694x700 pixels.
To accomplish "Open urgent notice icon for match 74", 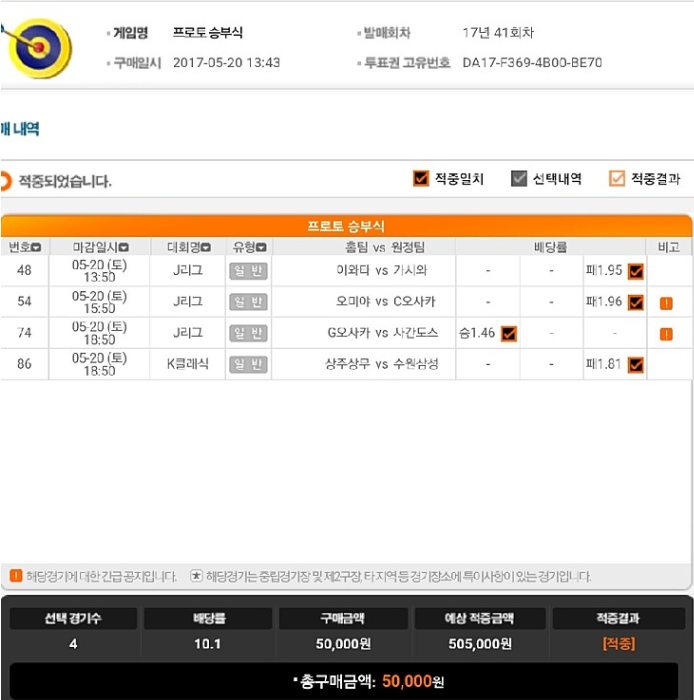I will pyautogui.click(x=666, y=334).
